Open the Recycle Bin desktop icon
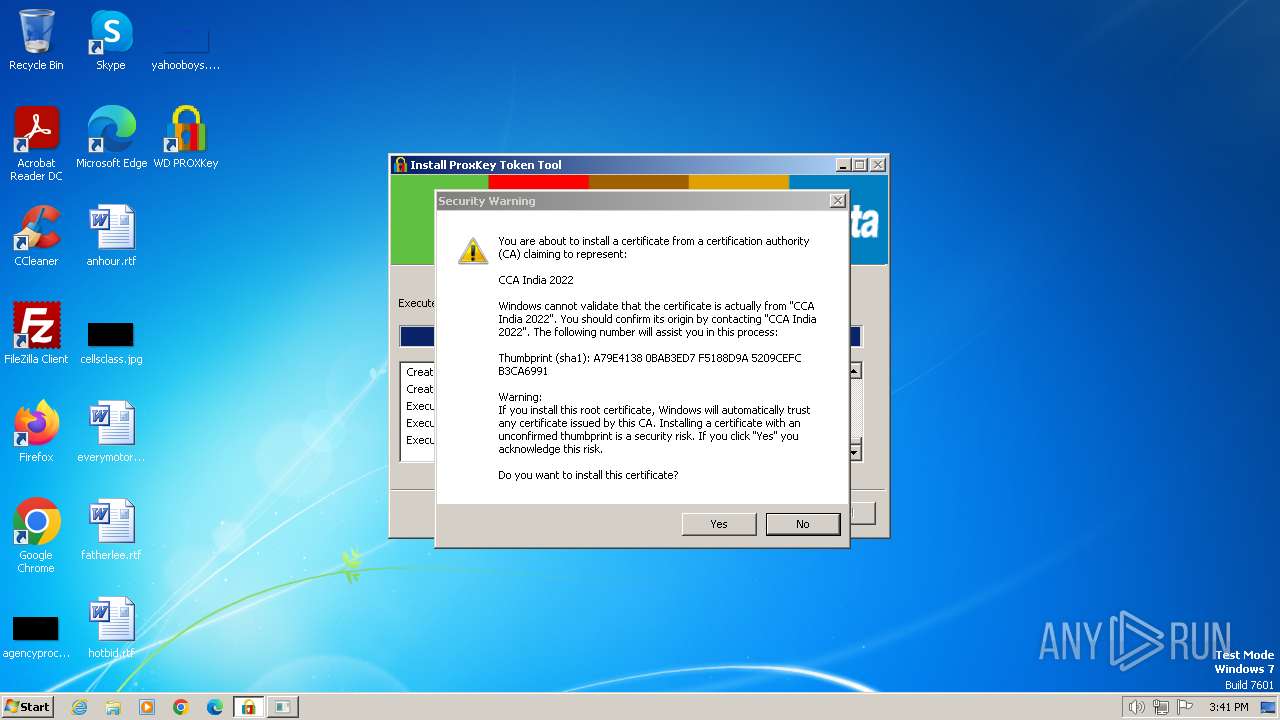Screen dimensions: 1280x720 (36, 41)
